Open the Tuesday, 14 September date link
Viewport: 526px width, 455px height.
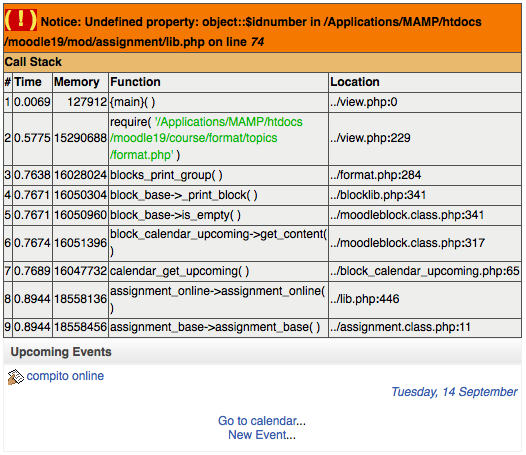click(x=454, y=392)
